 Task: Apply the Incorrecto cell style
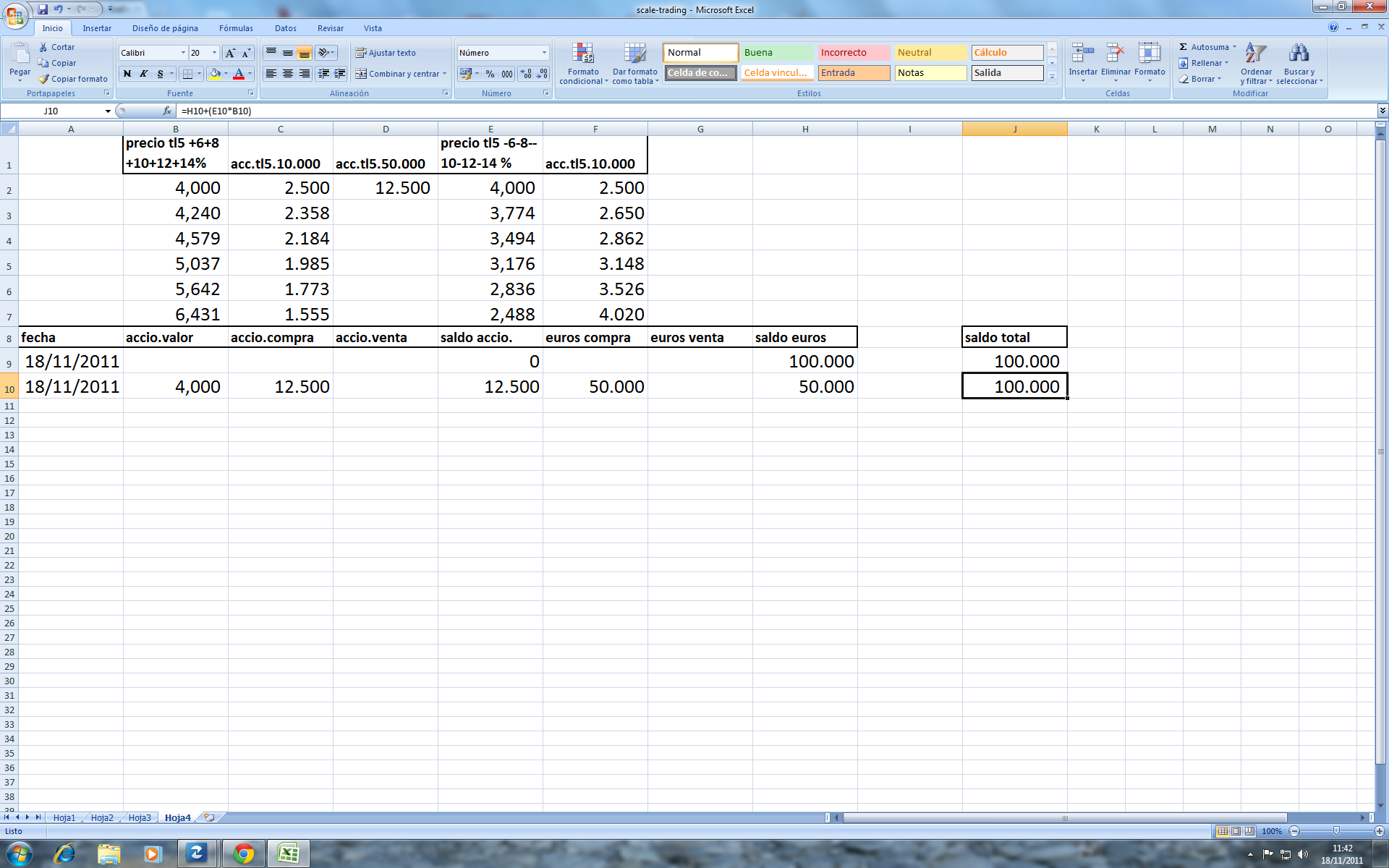point(854,53)
